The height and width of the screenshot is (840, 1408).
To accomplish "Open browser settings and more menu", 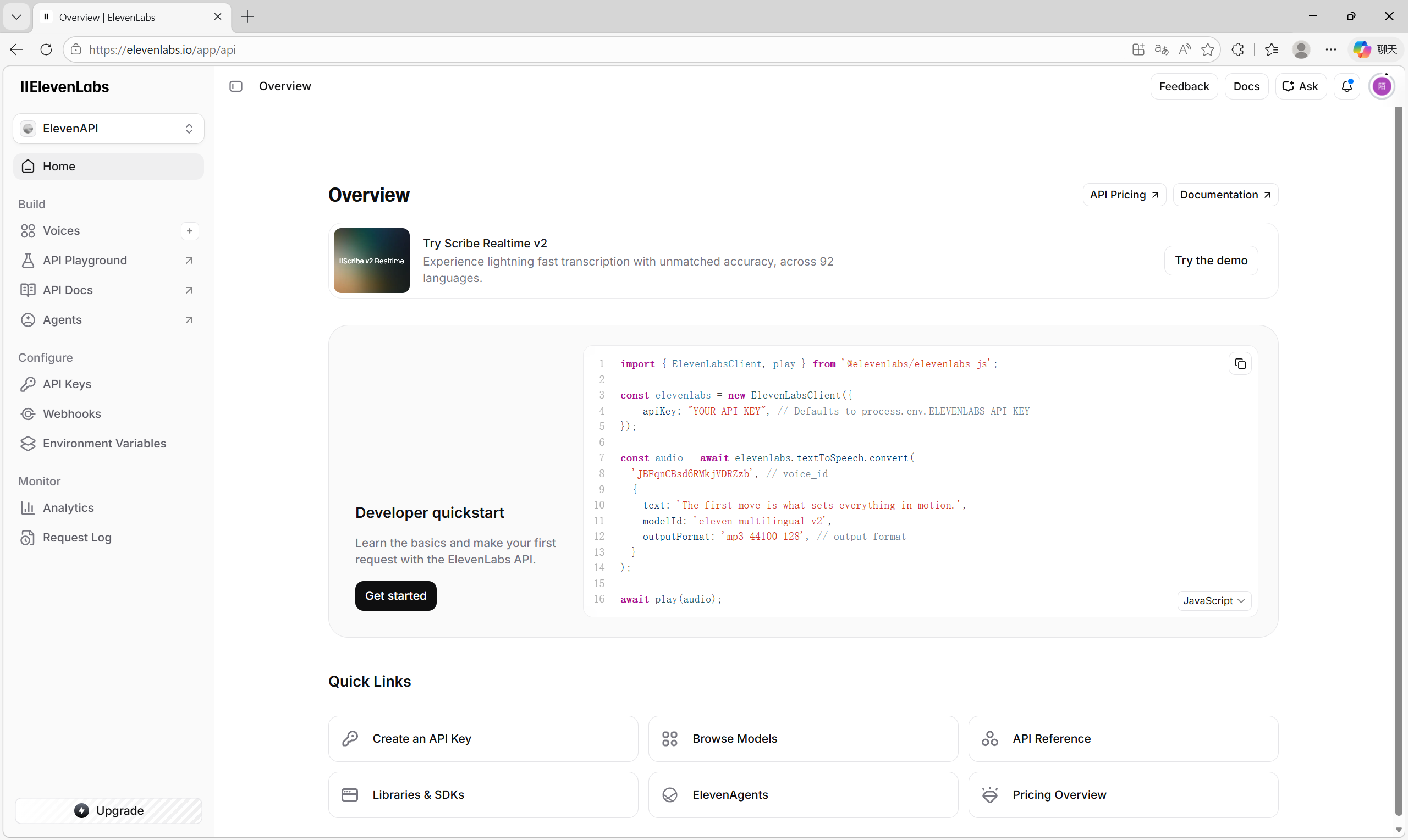I will (x=1330, y=49).
